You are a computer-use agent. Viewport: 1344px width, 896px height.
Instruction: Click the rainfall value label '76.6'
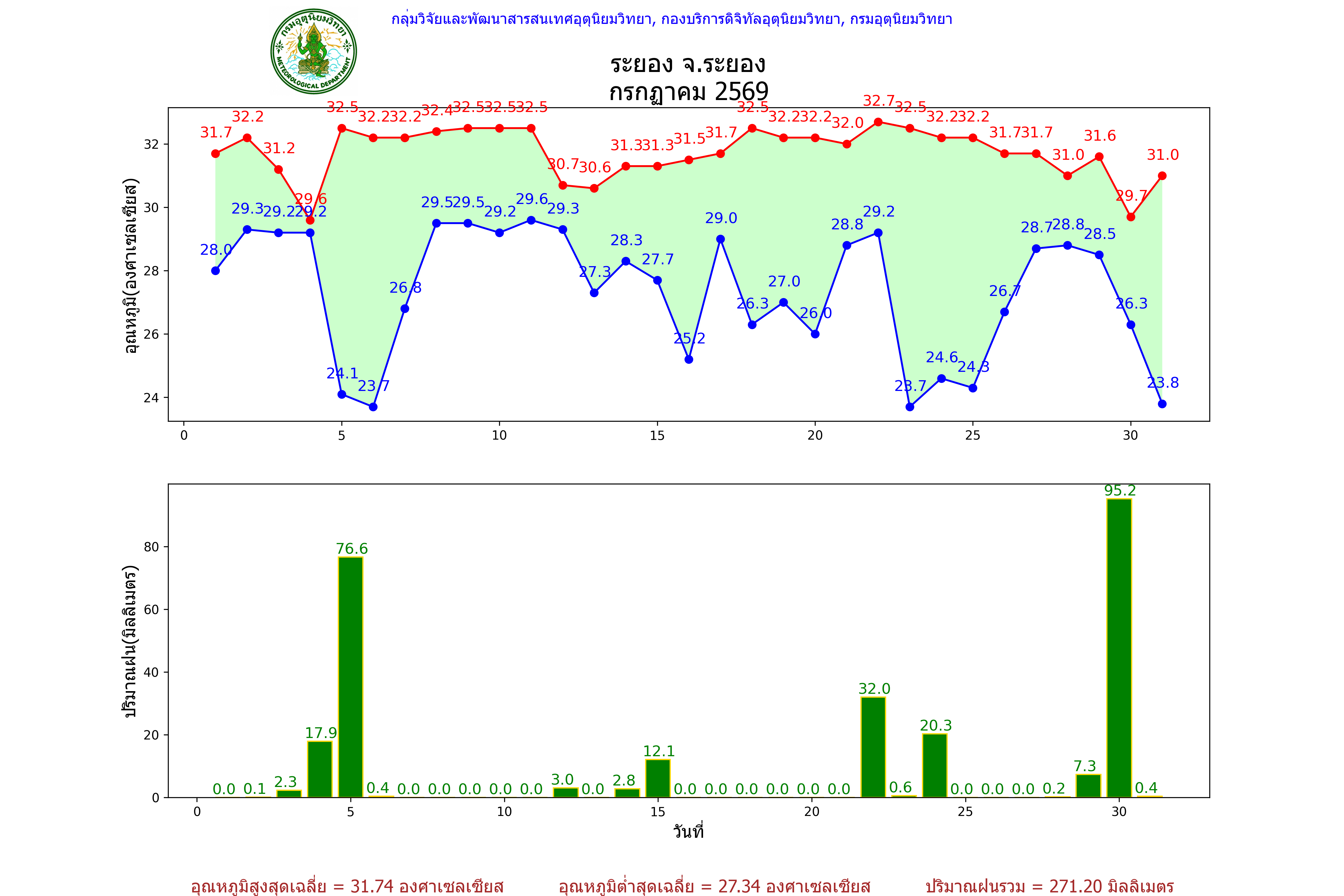coord(352,549)
